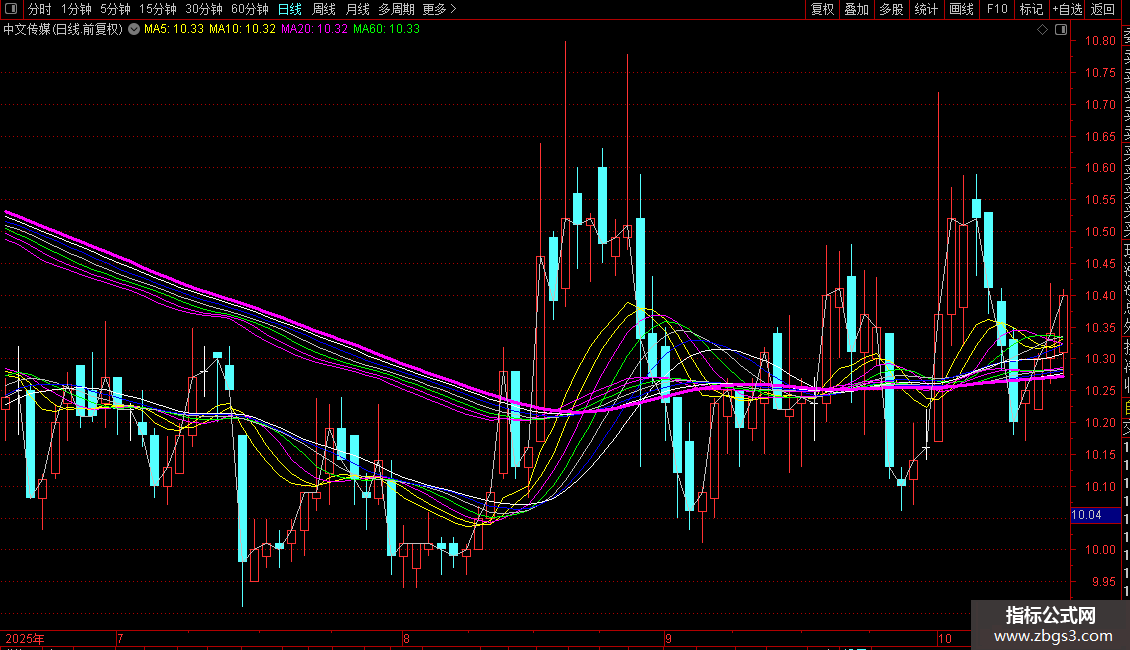The image size is (1130, 650).
Task: Open the 画线 drawing tools
Action: click(x=961, y=10)
